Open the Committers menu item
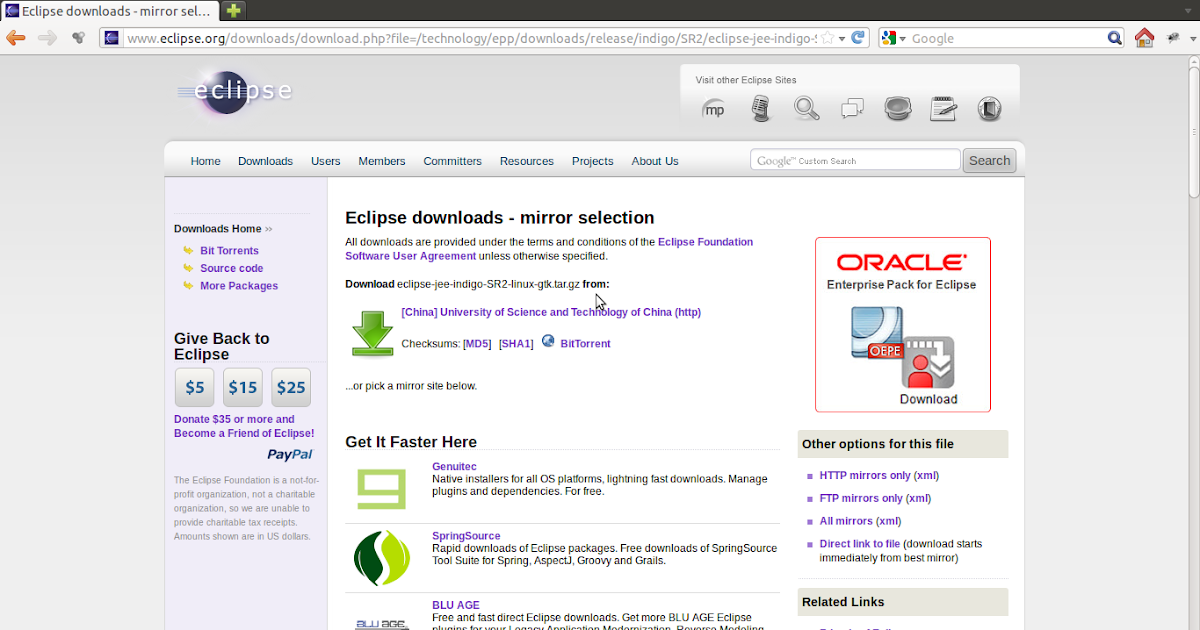 452,161
